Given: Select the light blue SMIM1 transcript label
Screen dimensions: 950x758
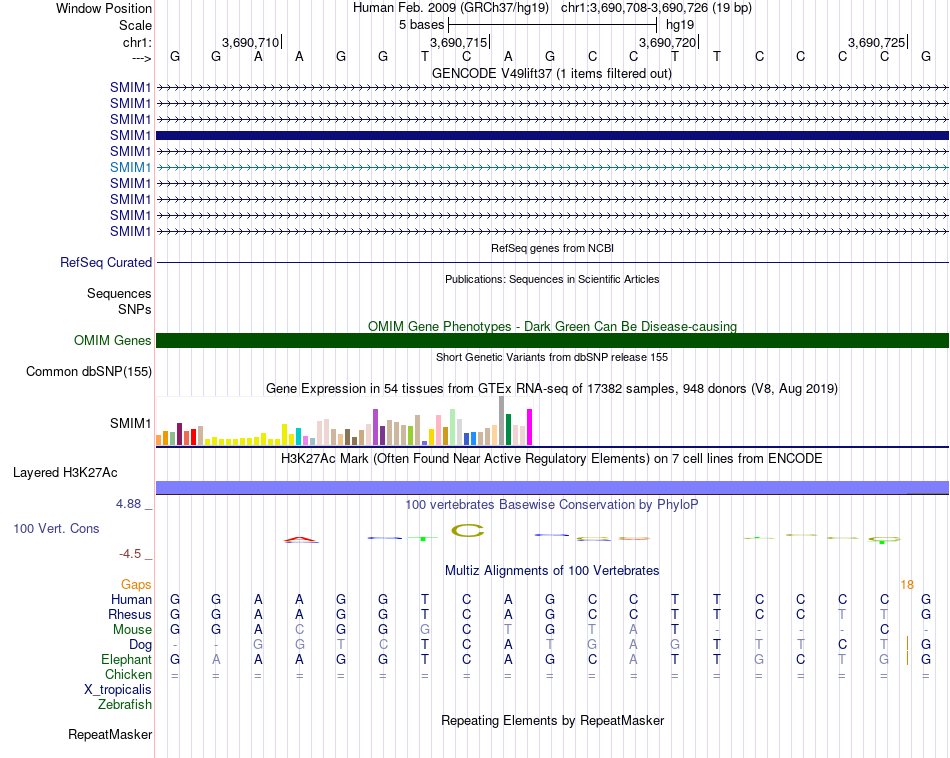Looking at the screenshot, I should coord(130,167).
